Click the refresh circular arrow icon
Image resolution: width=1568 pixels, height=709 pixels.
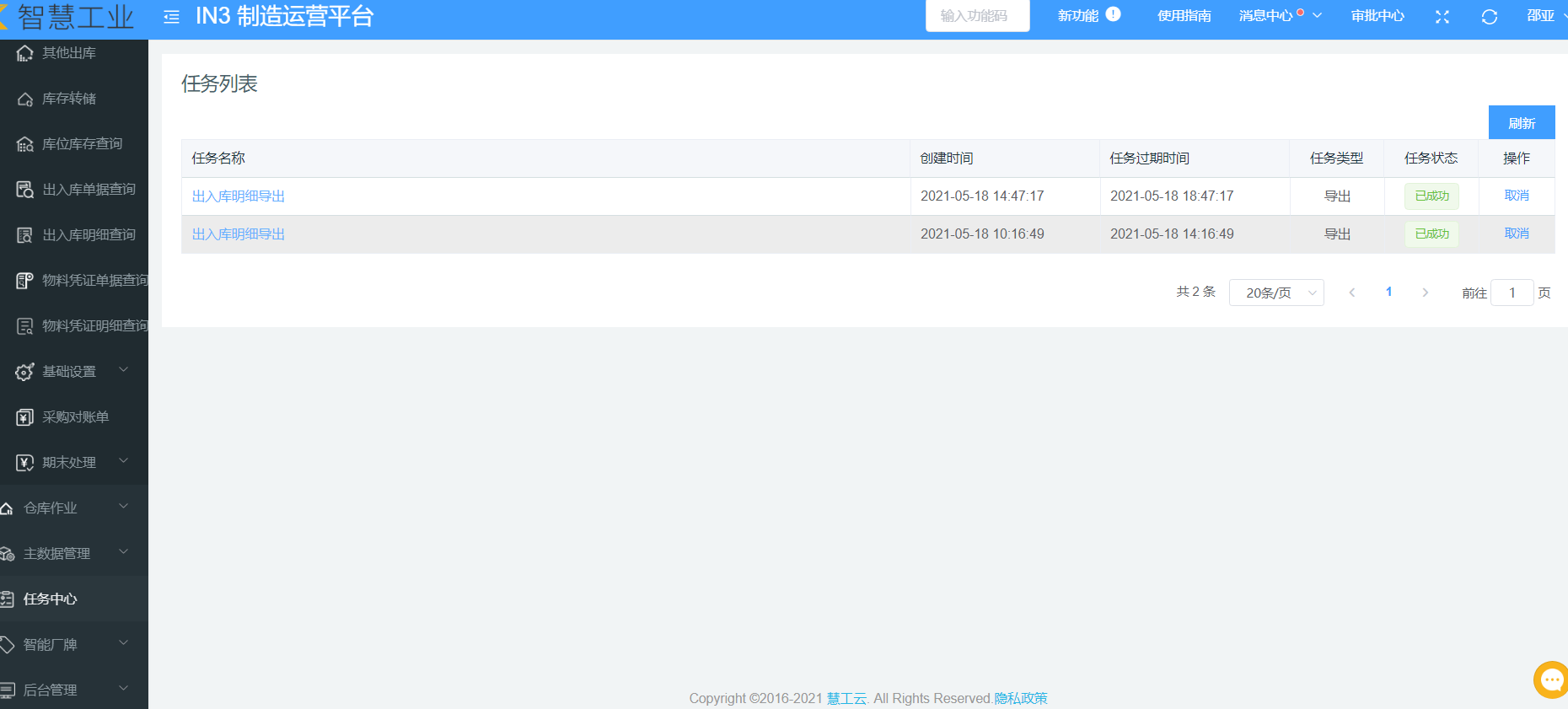1489,17
